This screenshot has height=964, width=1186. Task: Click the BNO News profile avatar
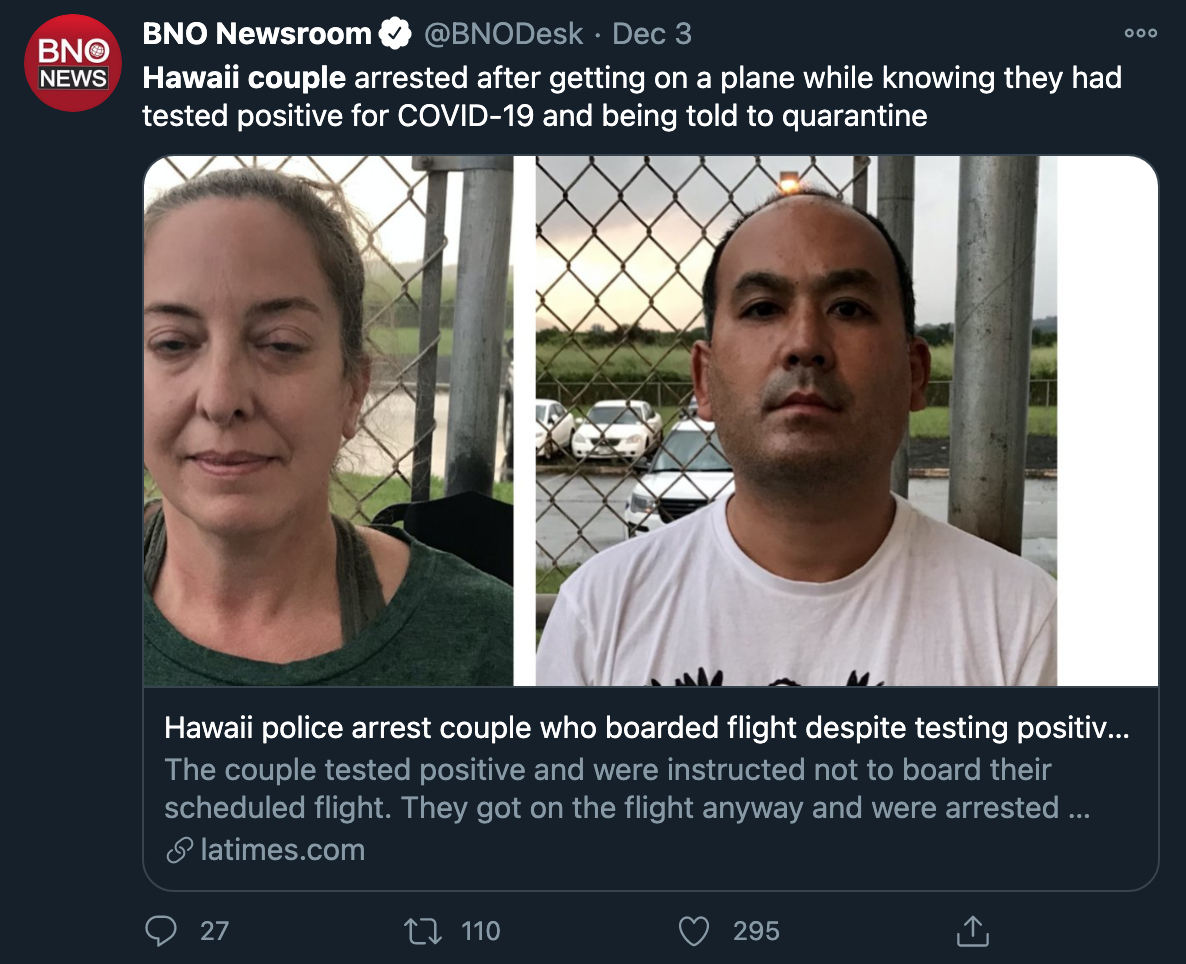73,64
